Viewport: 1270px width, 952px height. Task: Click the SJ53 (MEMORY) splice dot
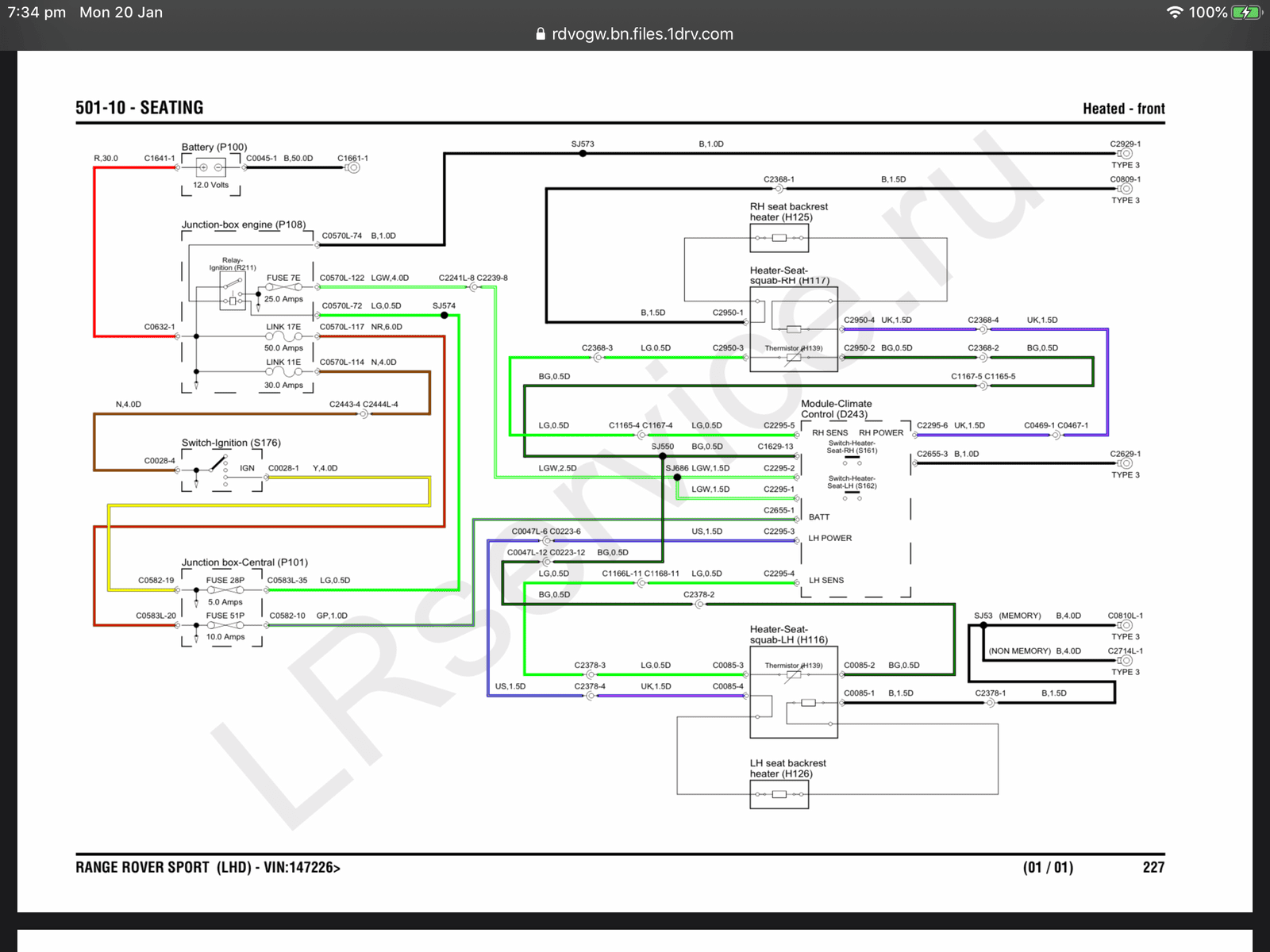click(x=983, y=625)
